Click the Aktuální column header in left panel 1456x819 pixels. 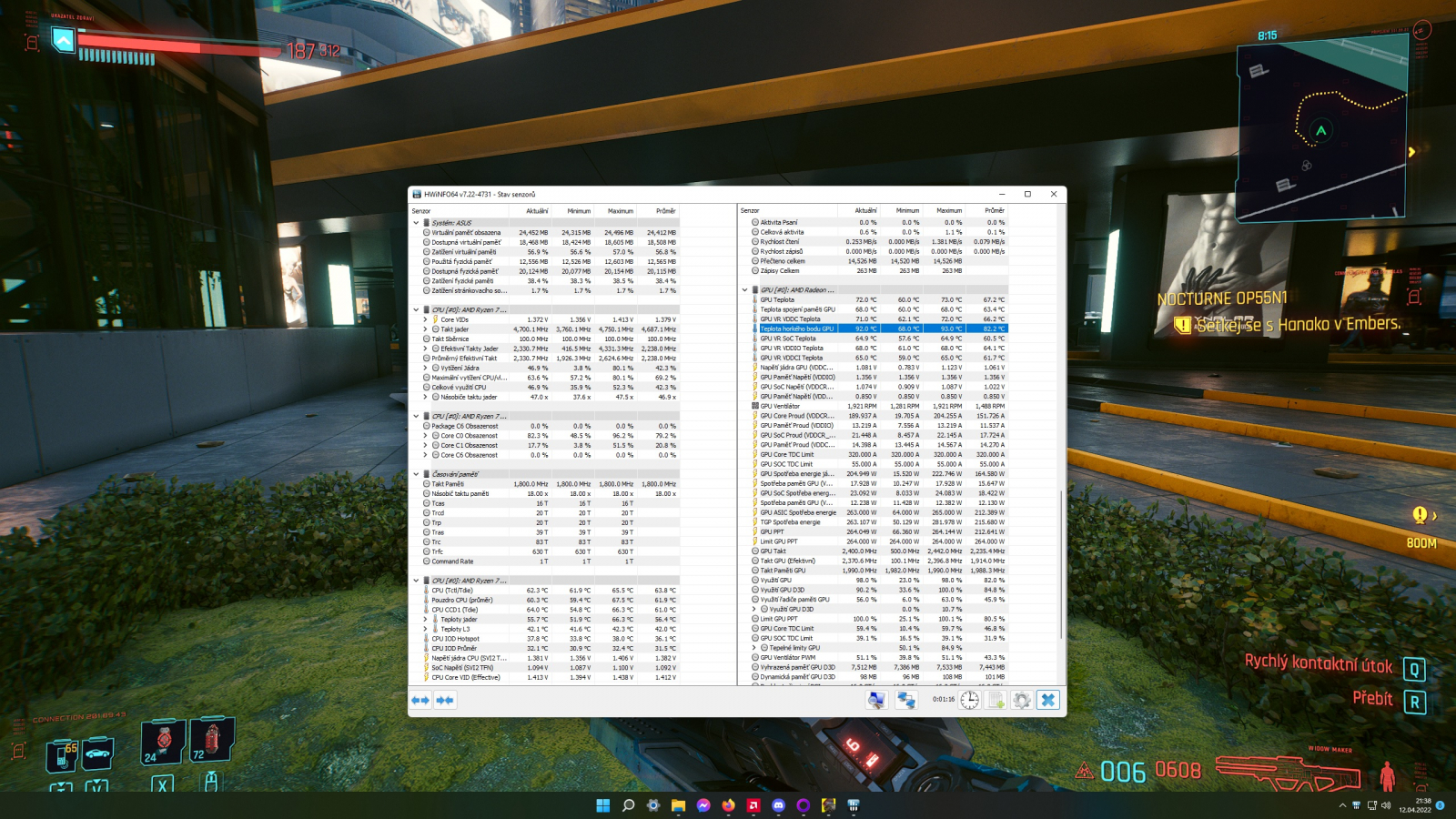(x=537, y=211)
